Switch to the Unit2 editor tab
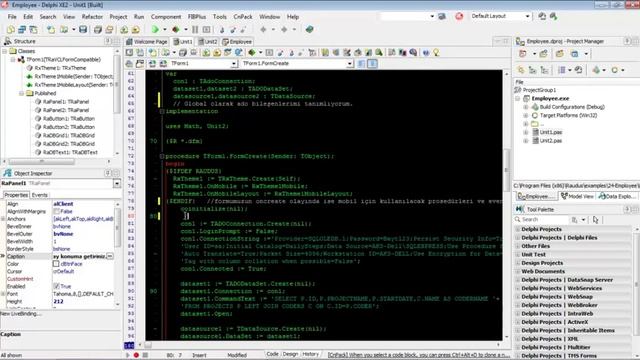The width and height of the screenshot is (640, 360). tap(208, 42)
